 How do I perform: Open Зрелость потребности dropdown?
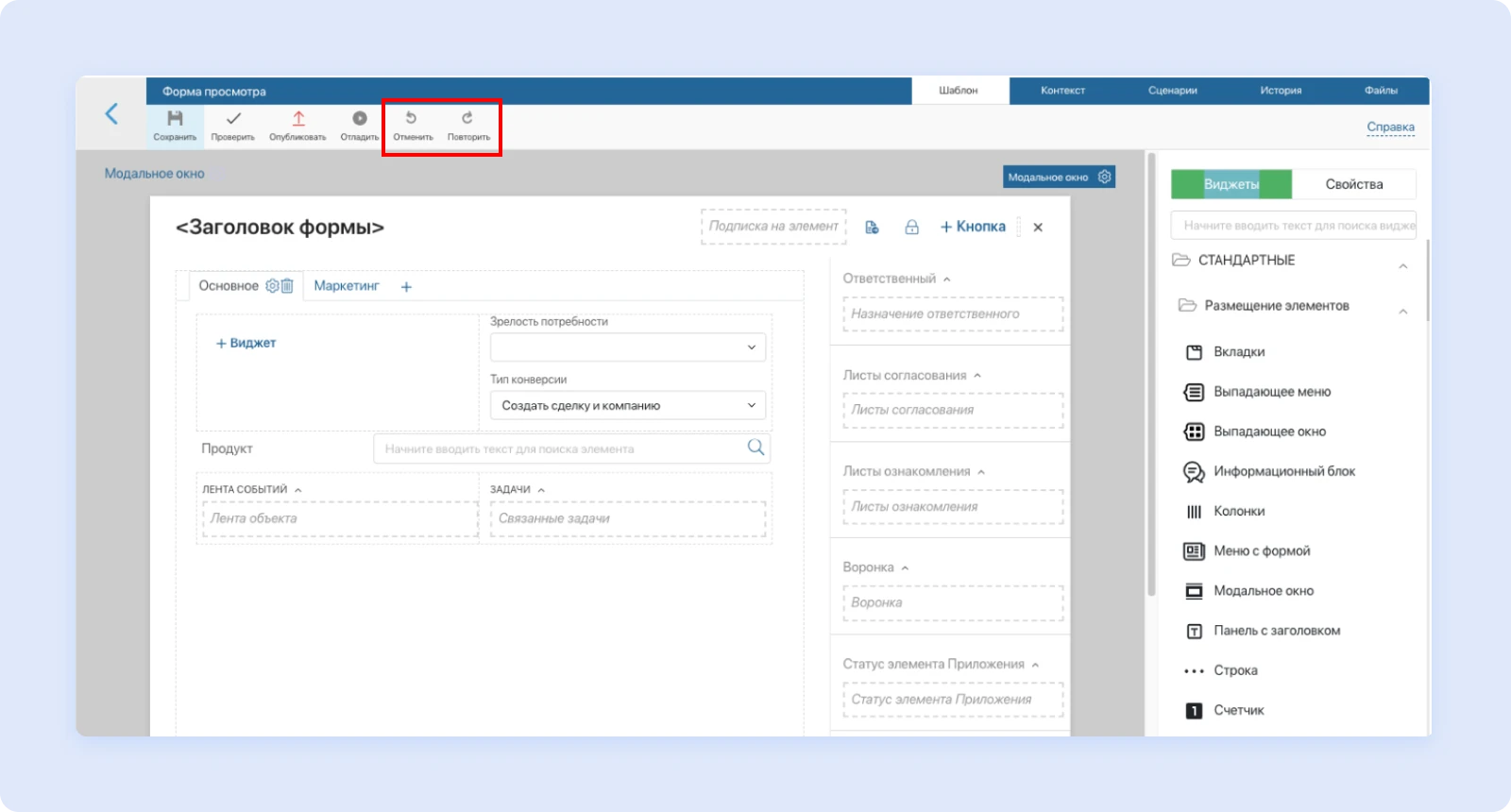click(627, 347)
